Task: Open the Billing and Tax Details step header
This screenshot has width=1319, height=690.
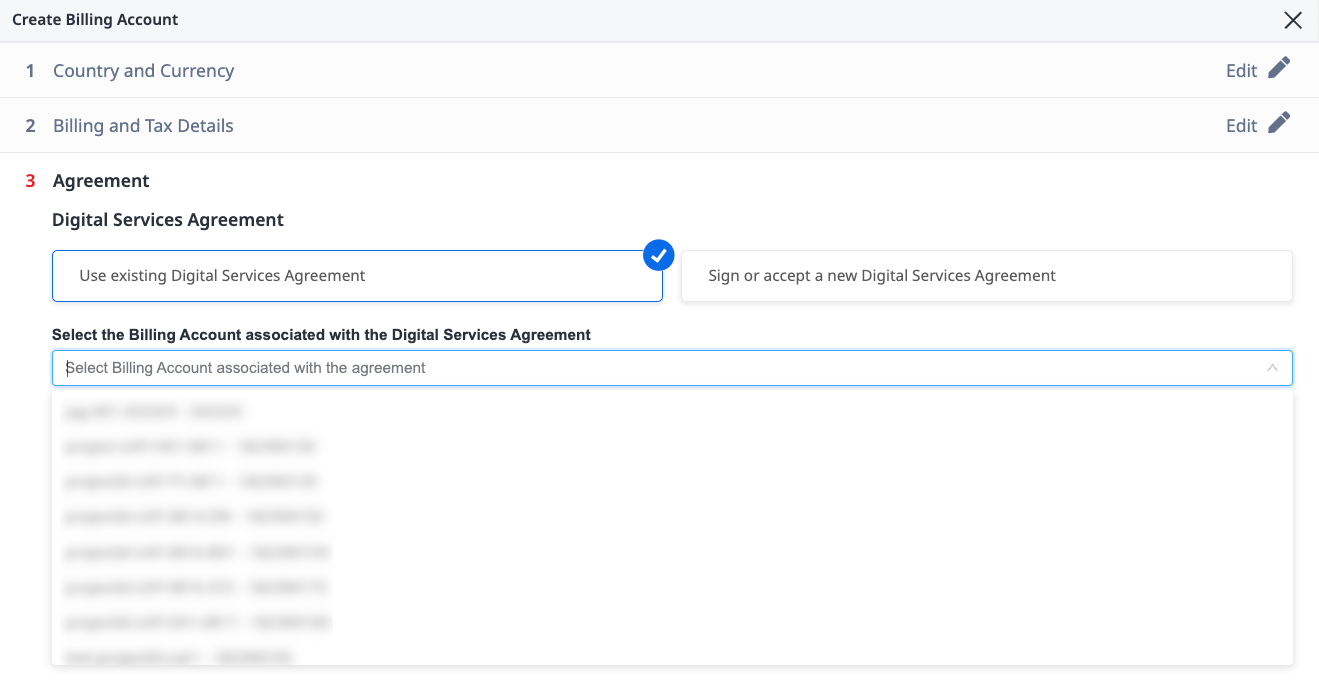Action: [x=143, y=126]
